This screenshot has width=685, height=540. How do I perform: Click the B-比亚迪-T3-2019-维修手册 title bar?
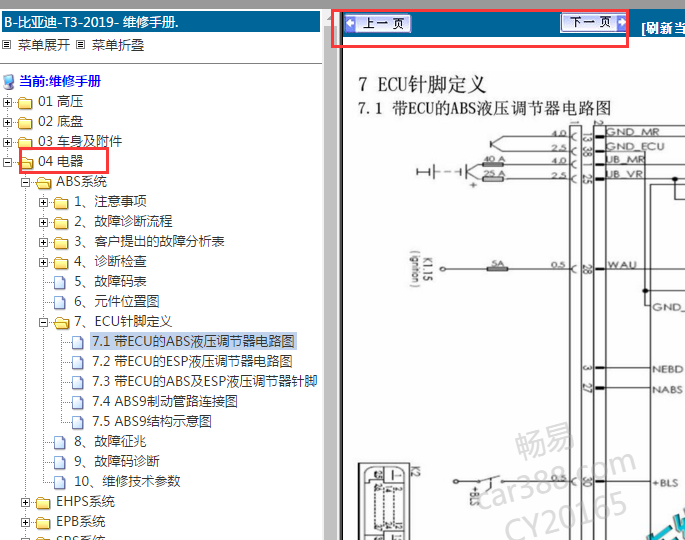click(161, 22)
